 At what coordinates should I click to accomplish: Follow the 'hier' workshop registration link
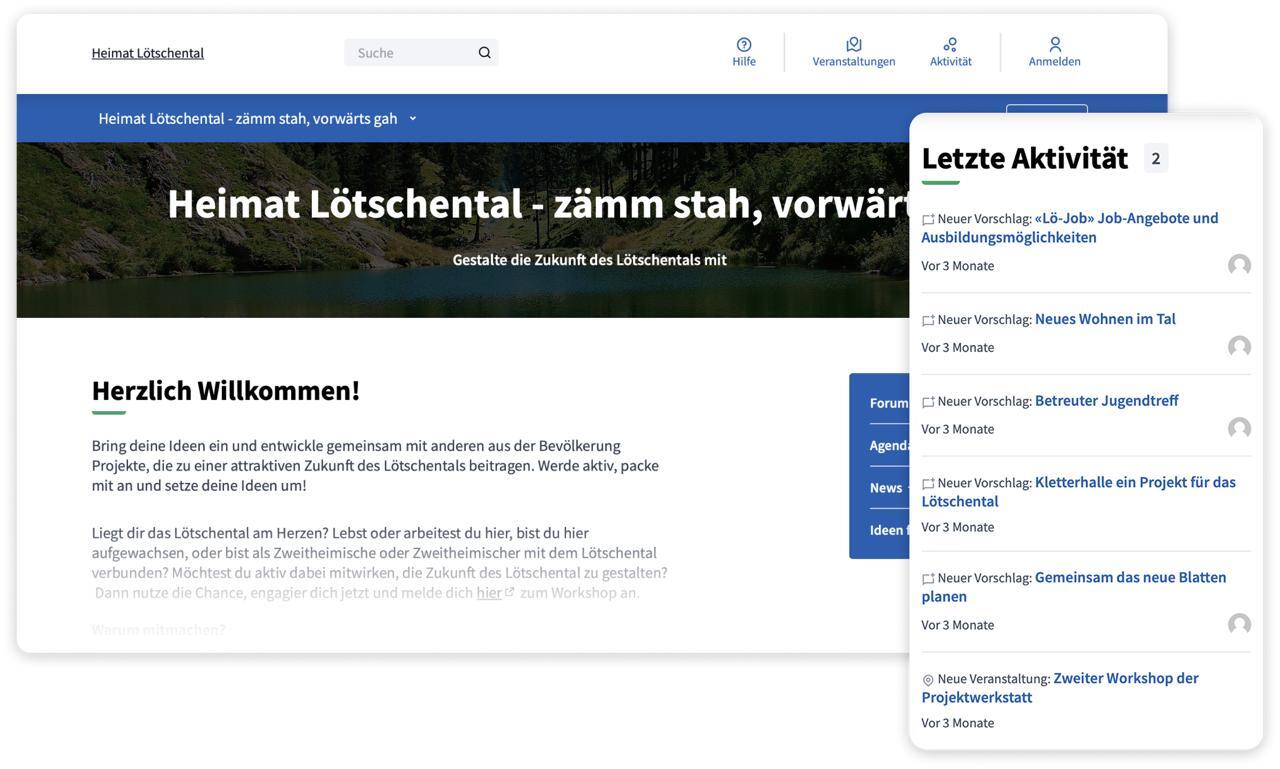point(489,593)
